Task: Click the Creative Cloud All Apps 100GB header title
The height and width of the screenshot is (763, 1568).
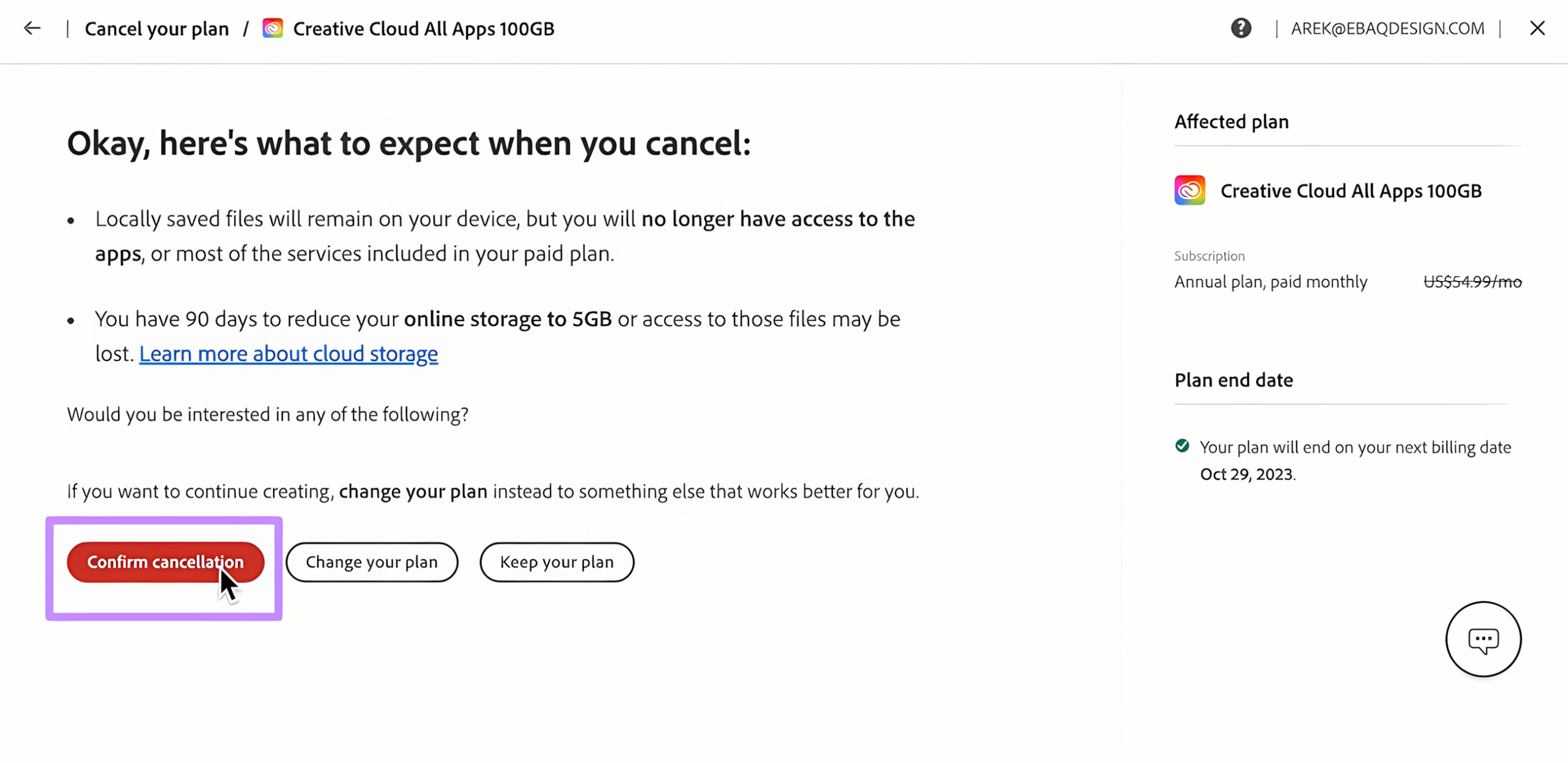Action: 424,29
